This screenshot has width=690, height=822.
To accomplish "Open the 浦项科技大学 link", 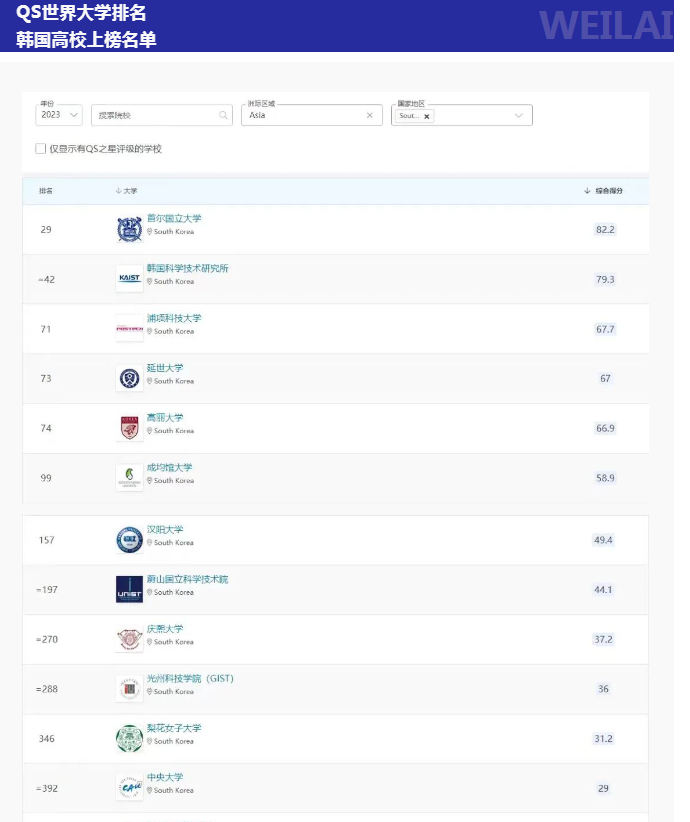I will point(174,318).
